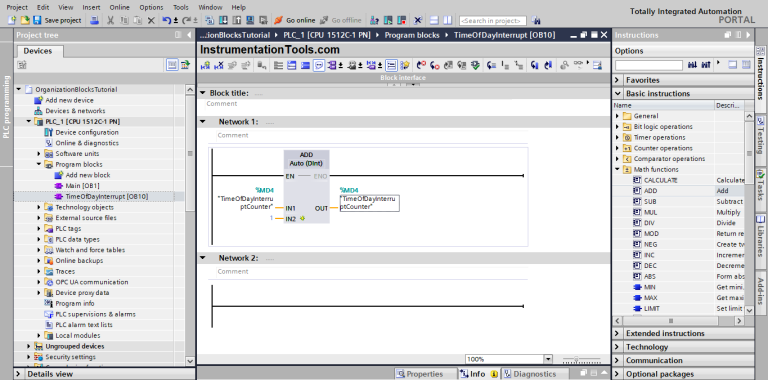Click the Undo arrow
This screenshot has height=380, width=768.
[167, 21]
